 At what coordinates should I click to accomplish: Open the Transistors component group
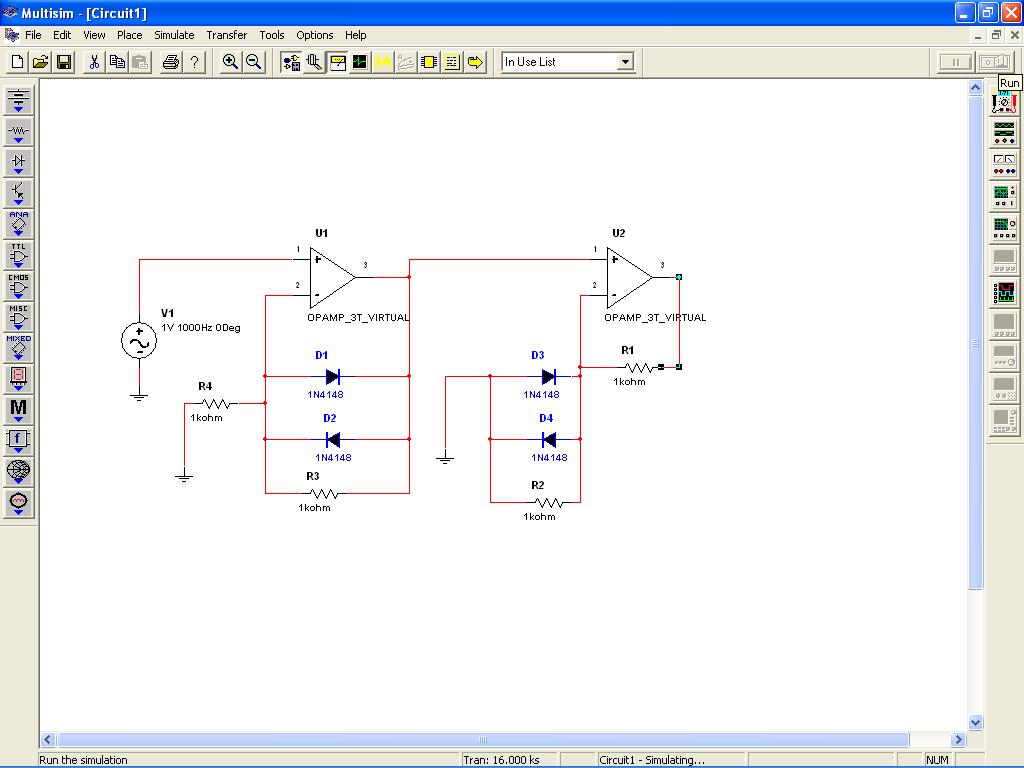pos(18,193)
